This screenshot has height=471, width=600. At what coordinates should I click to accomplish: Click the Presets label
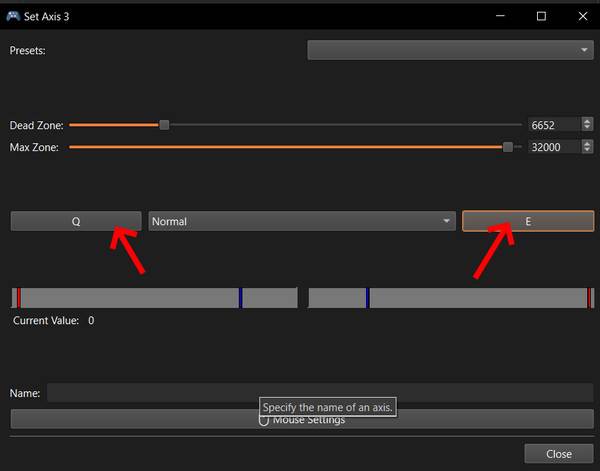click(x=28, y=50)
